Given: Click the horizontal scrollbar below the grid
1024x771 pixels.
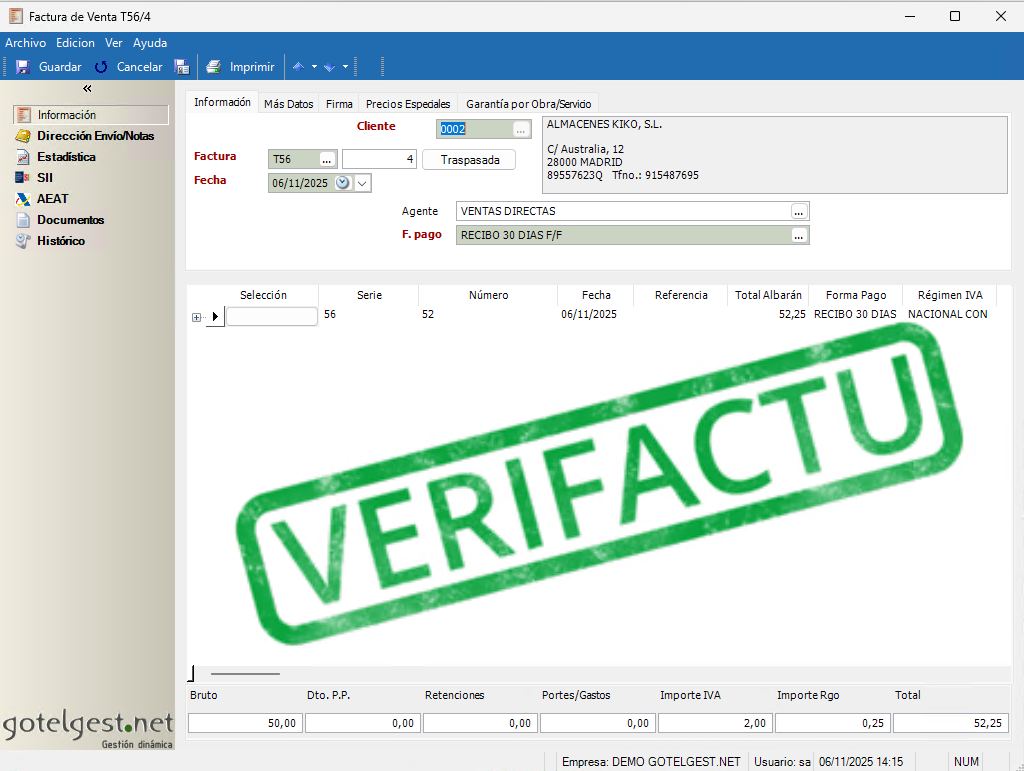Looking at the screenshot, I should (245, 674).
